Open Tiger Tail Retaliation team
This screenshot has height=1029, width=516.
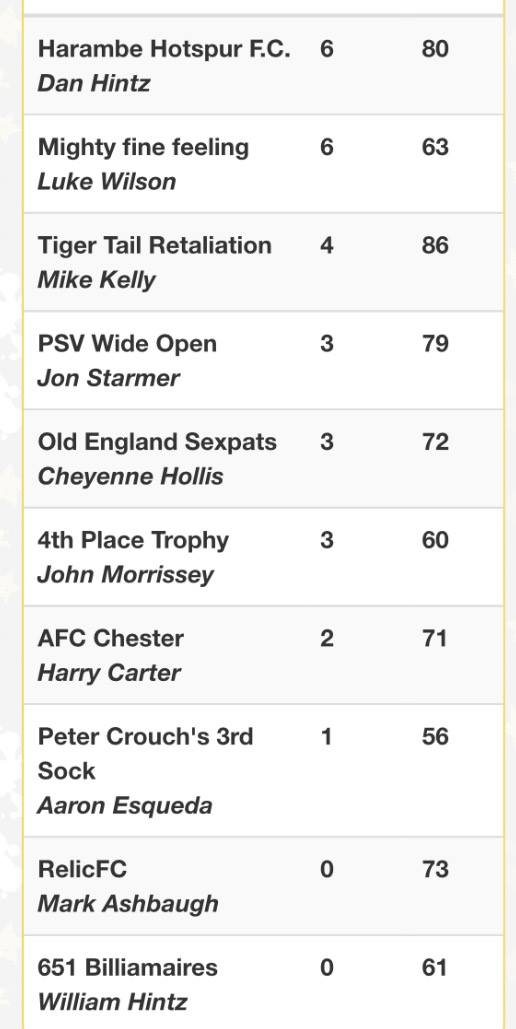coord(154,245)
